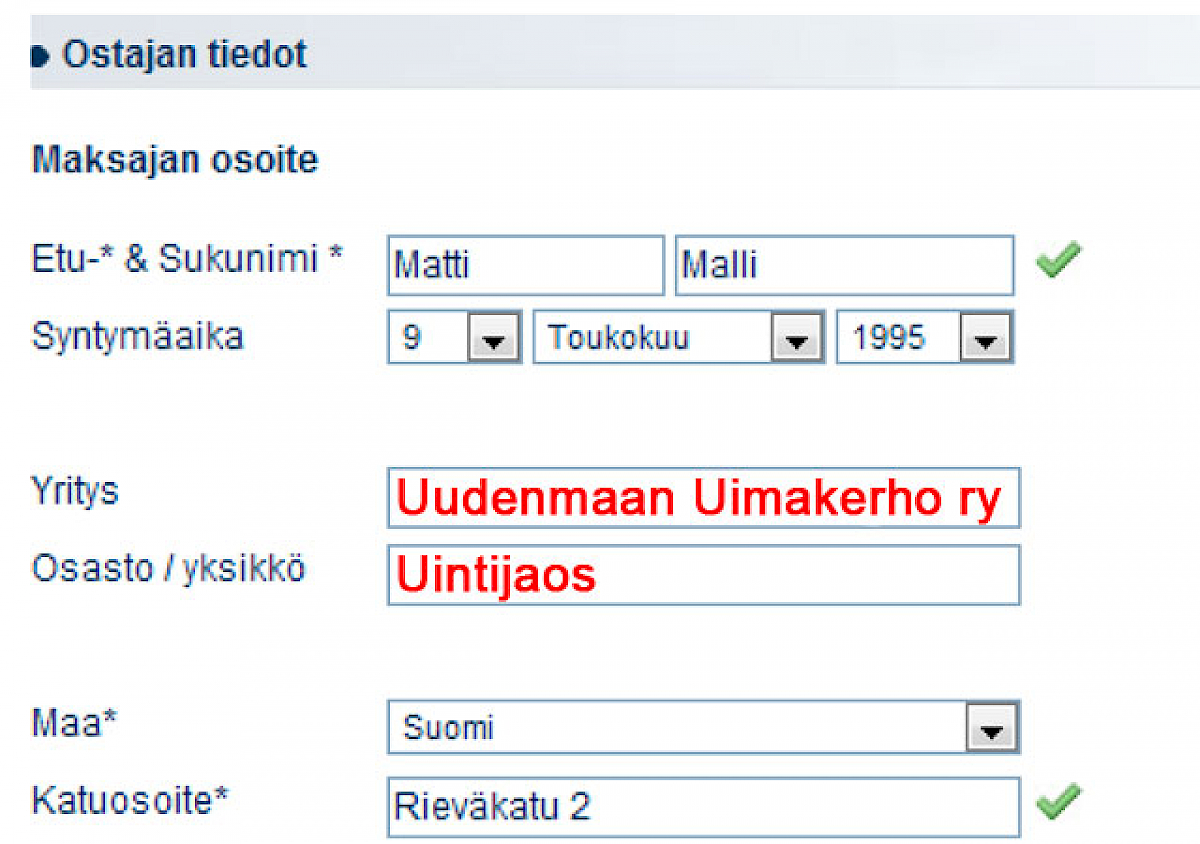Click the Maksajan osoite heading
This screenshot has height=844, width=1200.
(x=175, y=159)
